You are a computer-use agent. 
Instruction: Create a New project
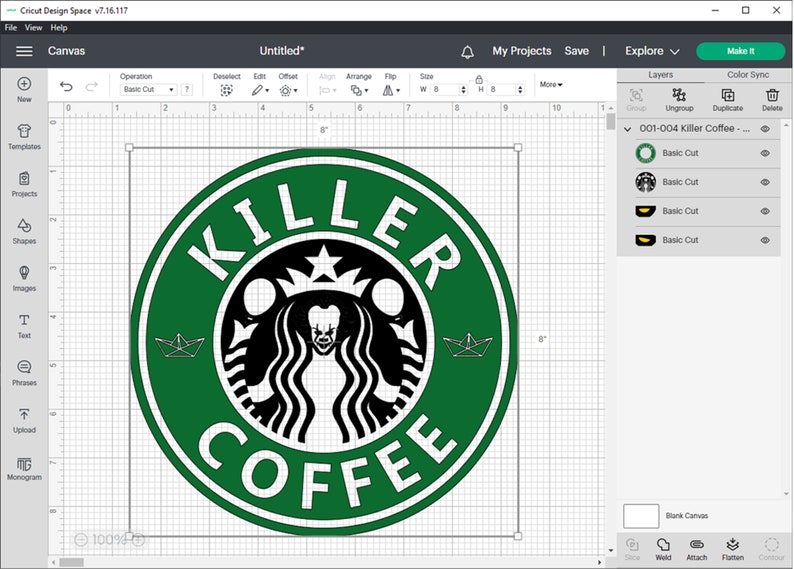24,89
